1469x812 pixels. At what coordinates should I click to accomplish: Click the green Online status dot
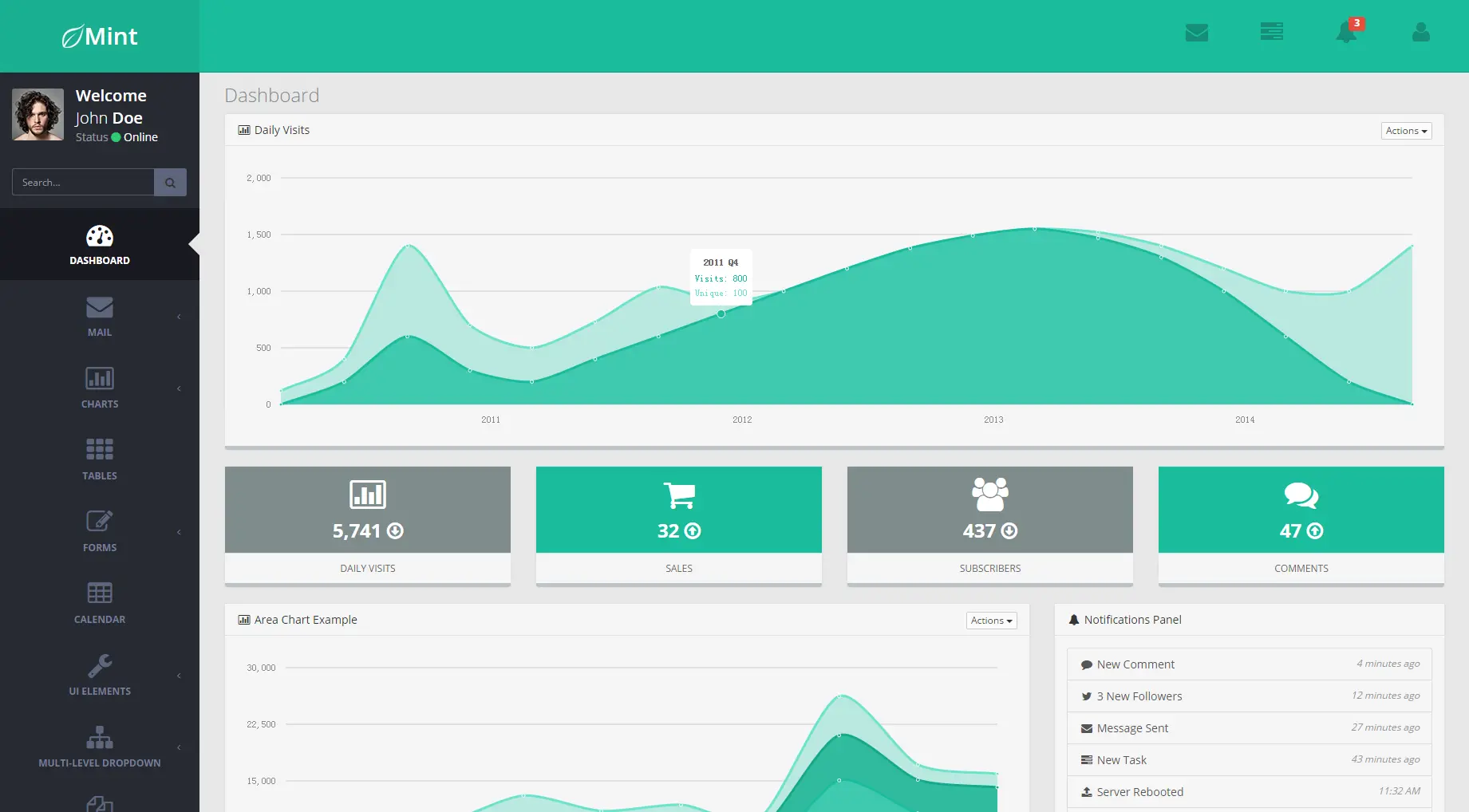tap(116, 137)
